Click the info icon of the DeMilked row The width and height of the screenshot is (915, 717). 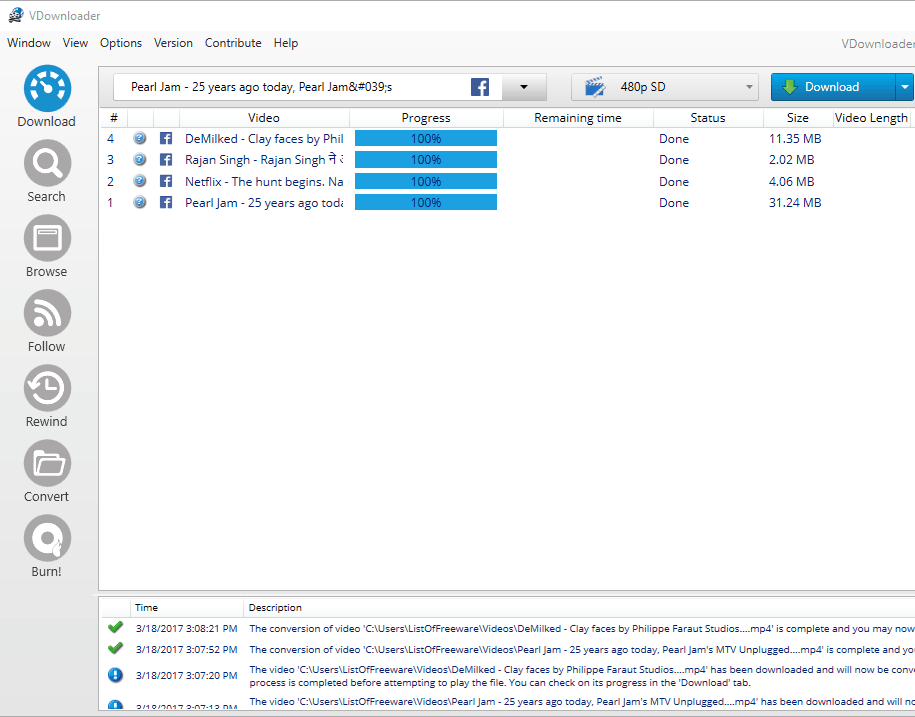coord(139,138)
